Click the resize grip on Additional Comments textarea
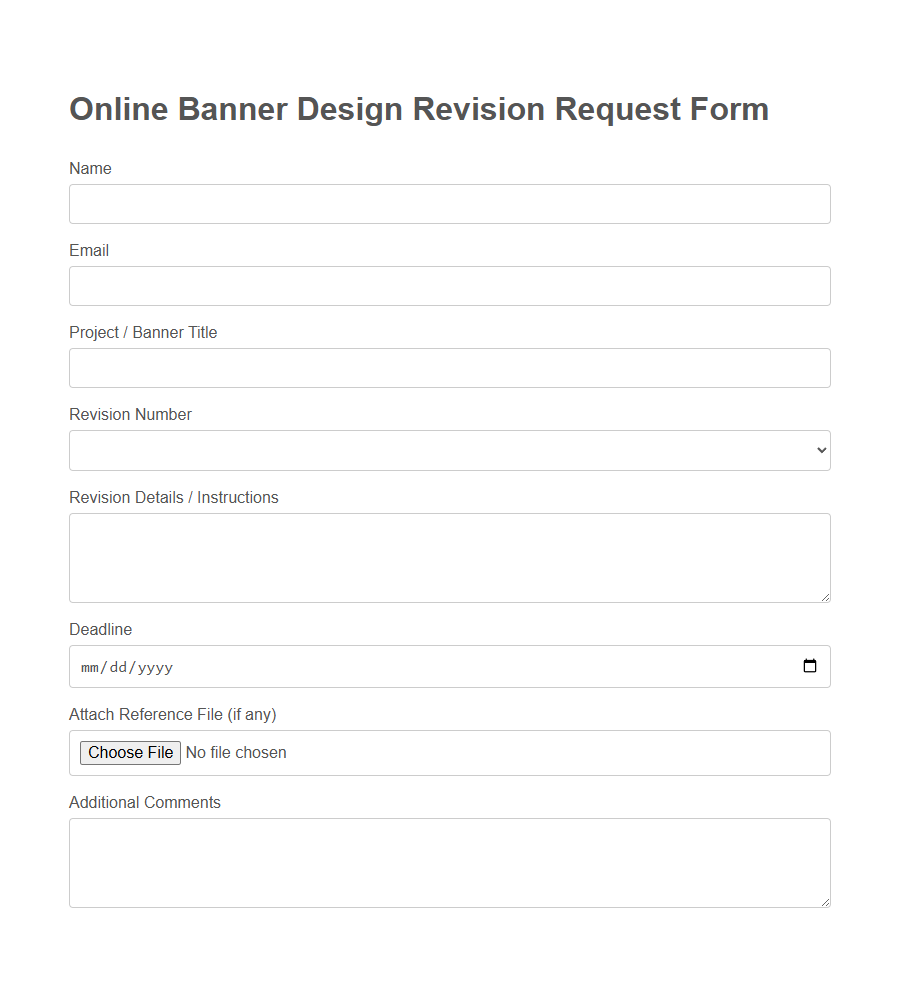Image resolution: width=900 pixels, height=990 pixels. tap(825, 902)
